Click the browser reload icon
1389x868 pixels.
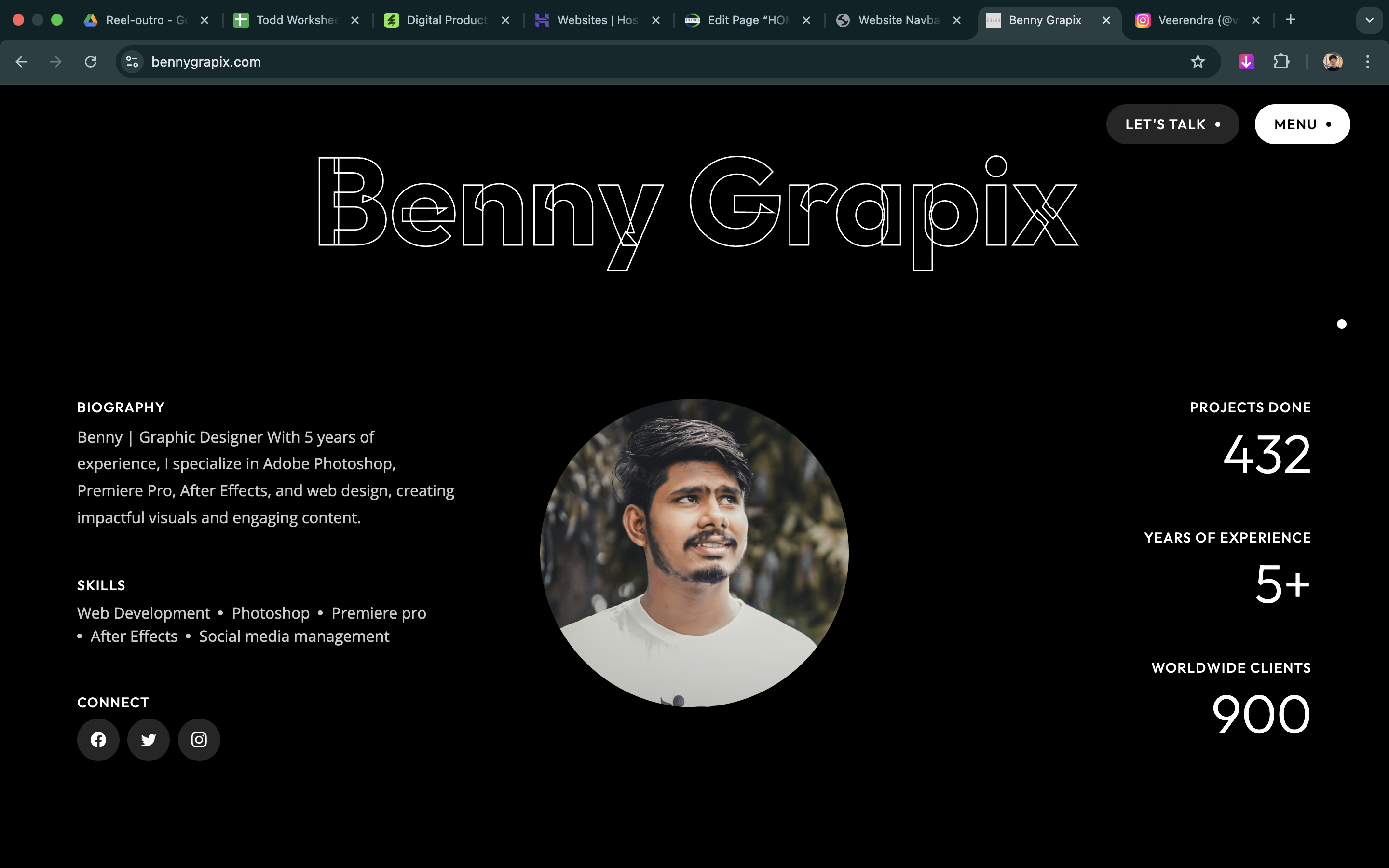(x=91, y=61)
